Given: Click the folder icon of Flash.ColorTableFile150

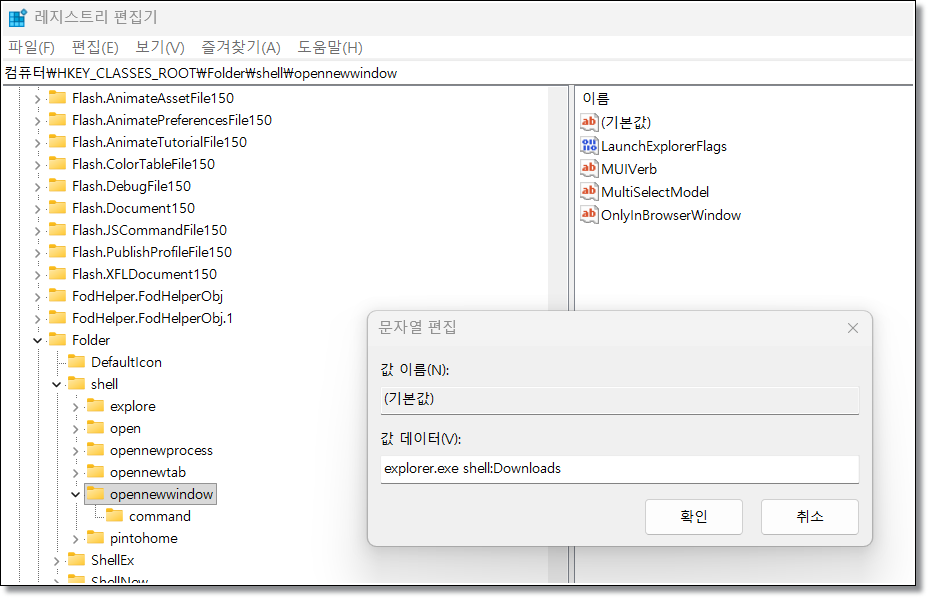Looking at the screenshot, I should point(57,164).
